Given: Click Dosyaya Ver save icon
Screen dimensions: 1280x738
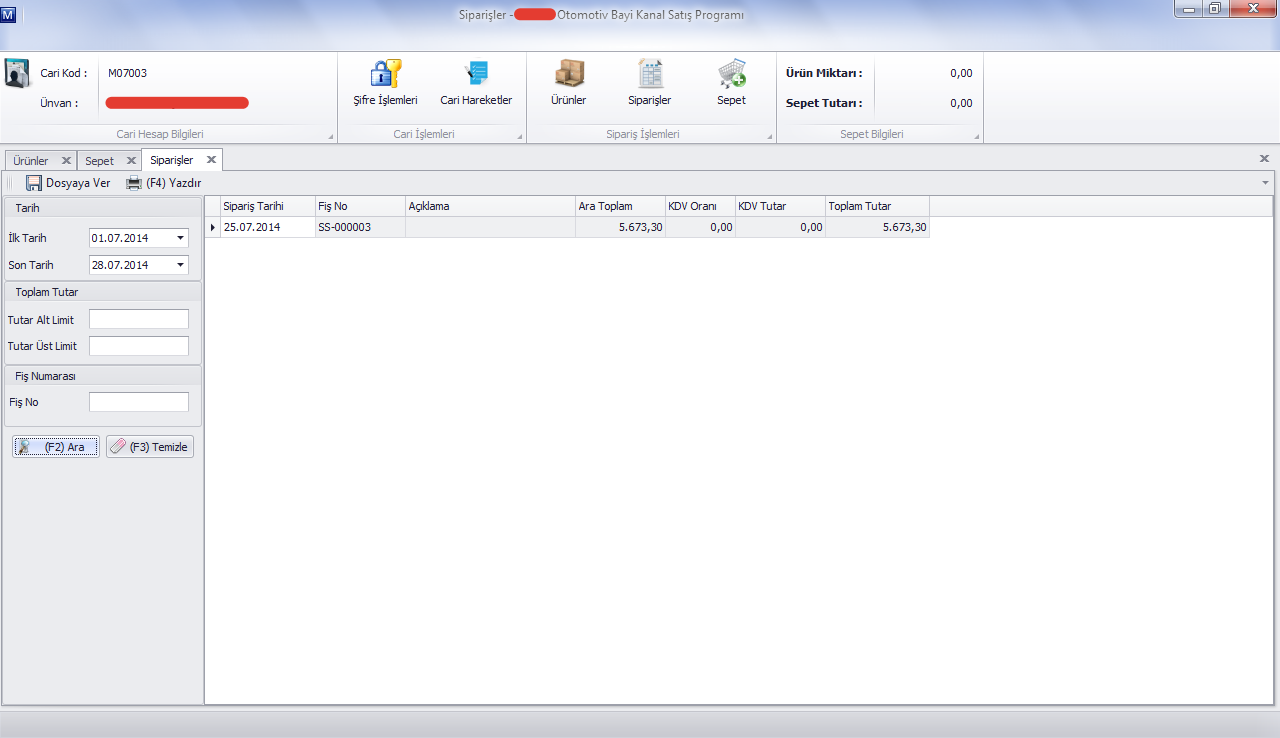Looking at the screenshot, I should click(x=34, y=183).
